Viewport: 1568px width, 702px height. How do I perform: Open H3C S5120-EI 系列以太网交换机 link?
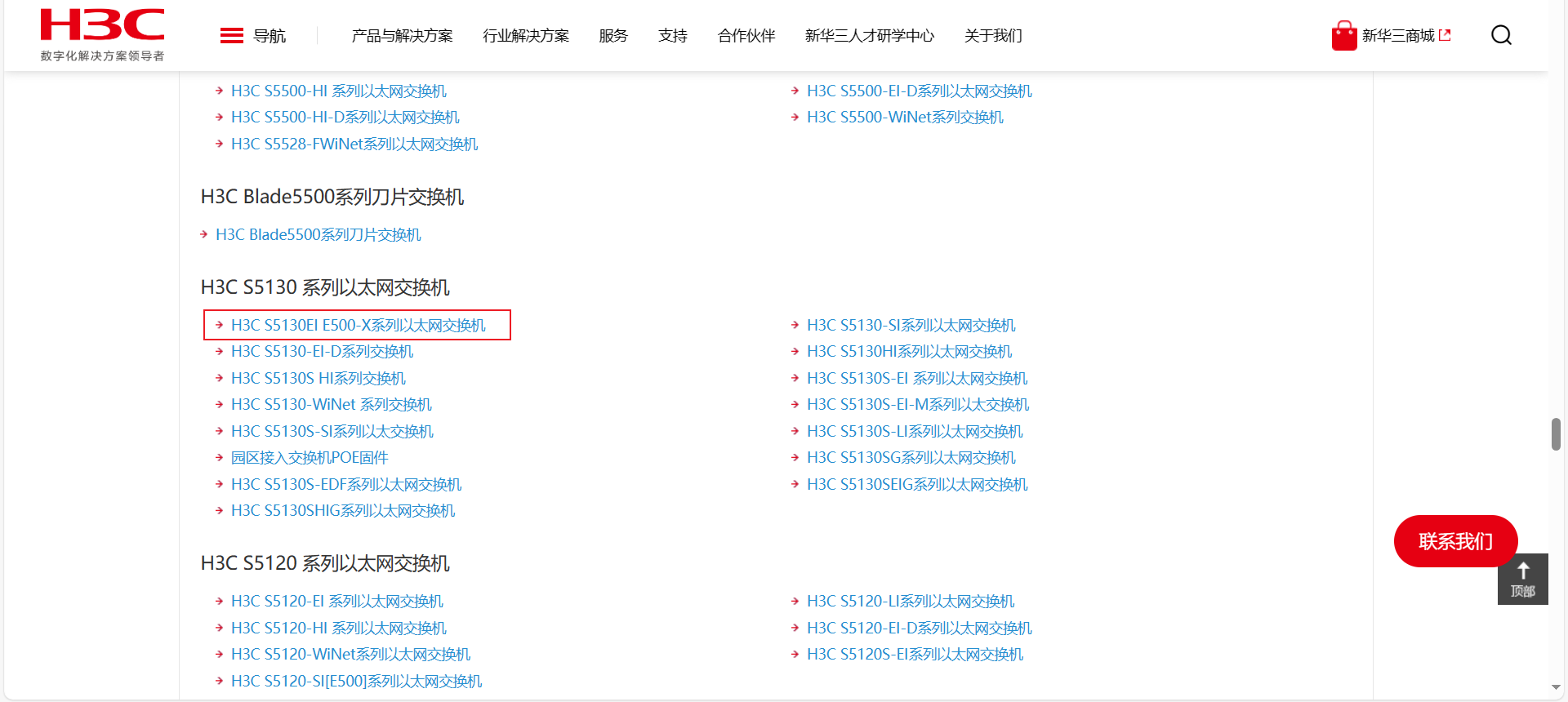(x=337, y=602)
